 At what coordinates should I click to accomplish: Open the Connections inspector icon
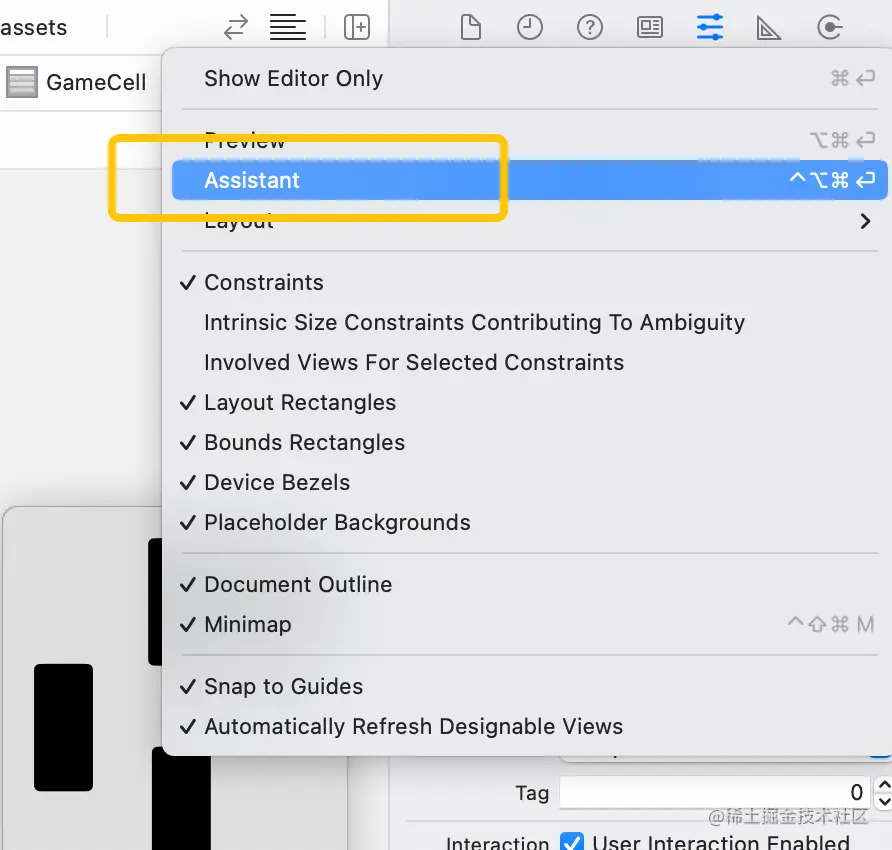click(x=829, y=27)
